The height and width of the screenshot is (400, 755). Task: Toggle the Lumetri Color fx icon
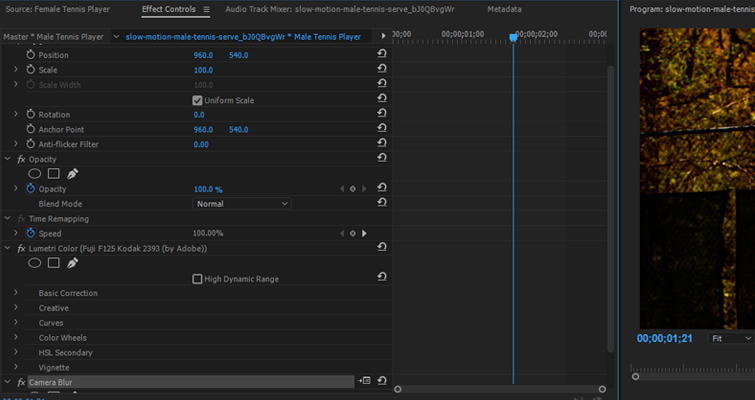click(x=21, y=249)
